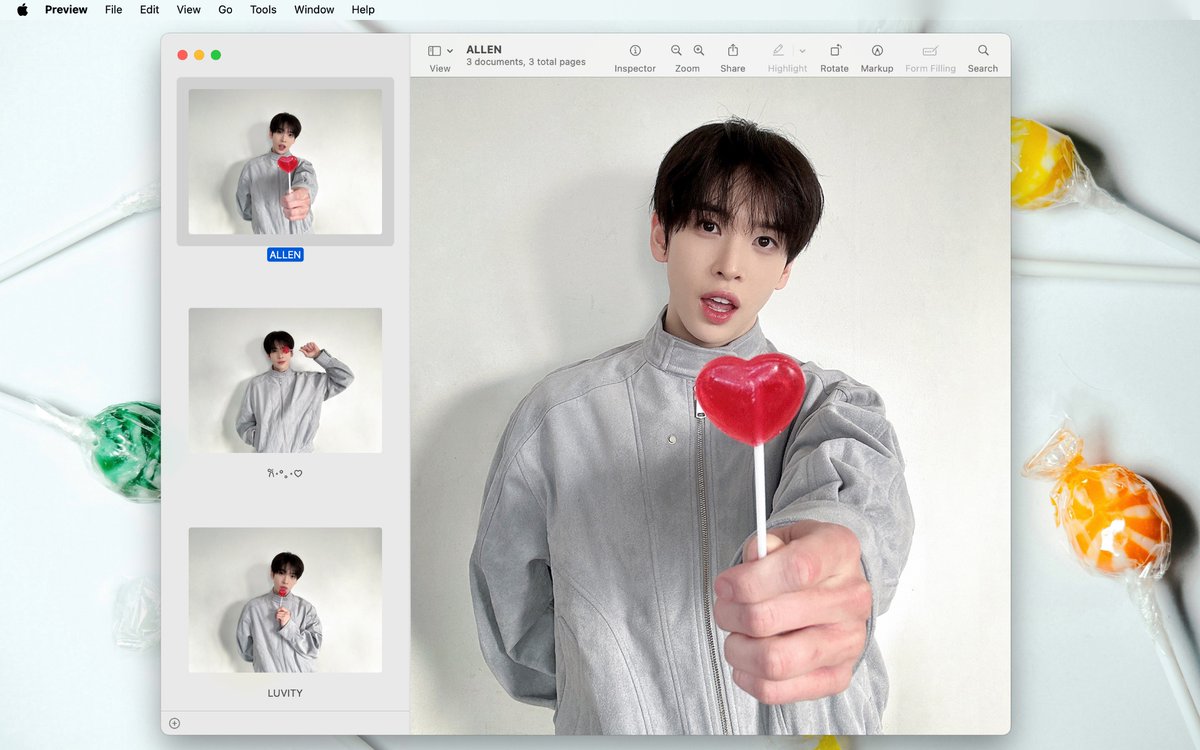
Task: Click the add button in sidebar footer
Action: [174, 723]
